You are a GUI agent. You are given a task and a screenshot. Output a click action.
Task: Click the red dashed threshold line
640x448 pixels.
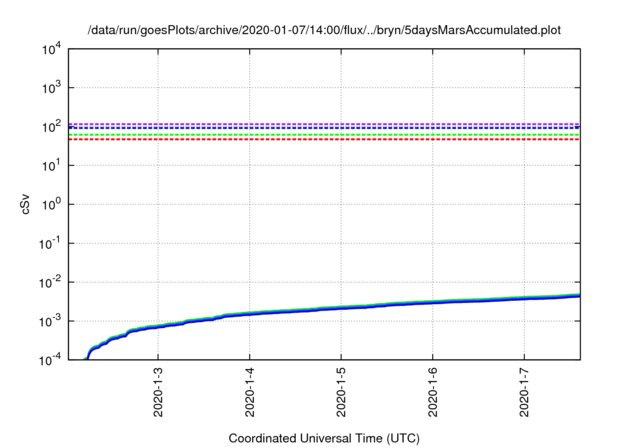[x=324, y=140]
